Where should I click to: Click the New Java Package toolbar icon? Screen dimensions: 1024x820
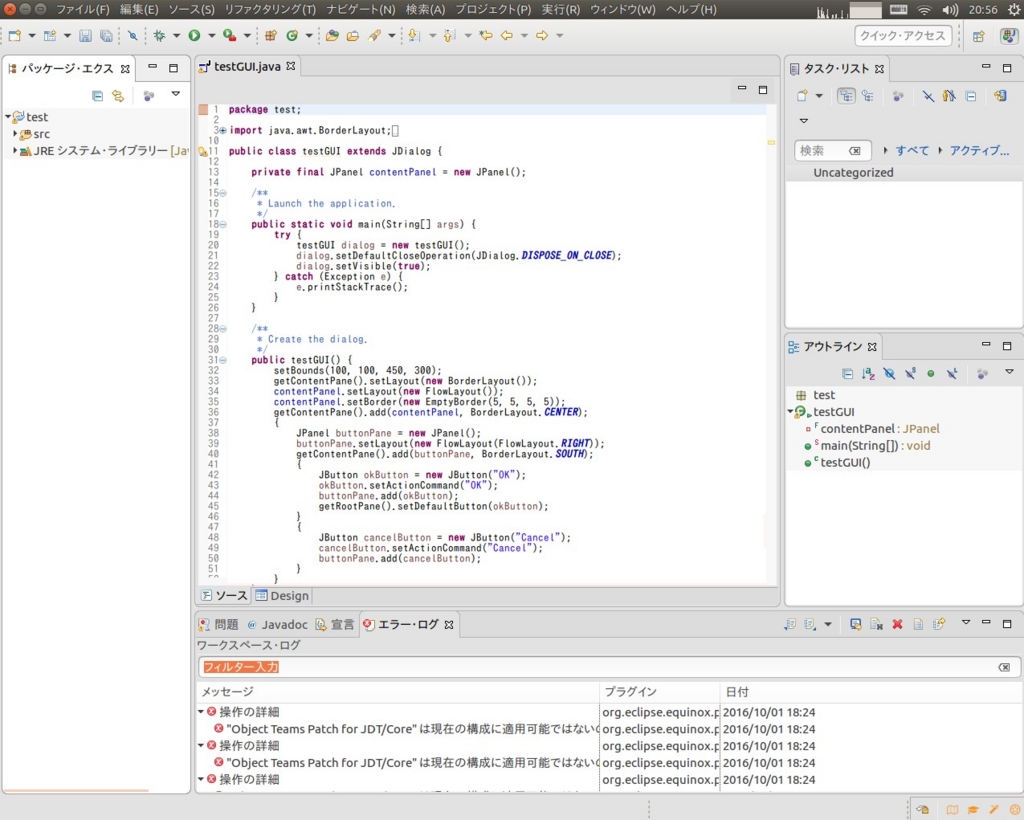tap(271, 36)
